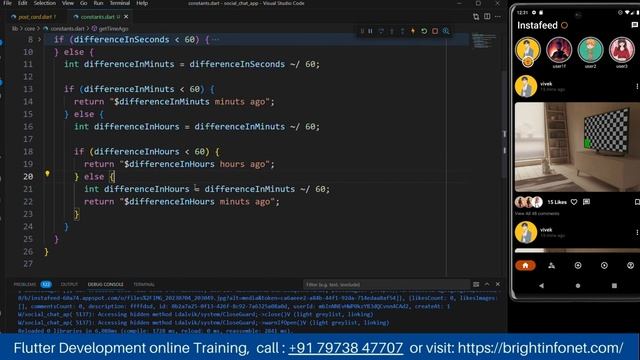Open comments icon beside 15 Likes

pyautogui.click(x=587, y=202)
